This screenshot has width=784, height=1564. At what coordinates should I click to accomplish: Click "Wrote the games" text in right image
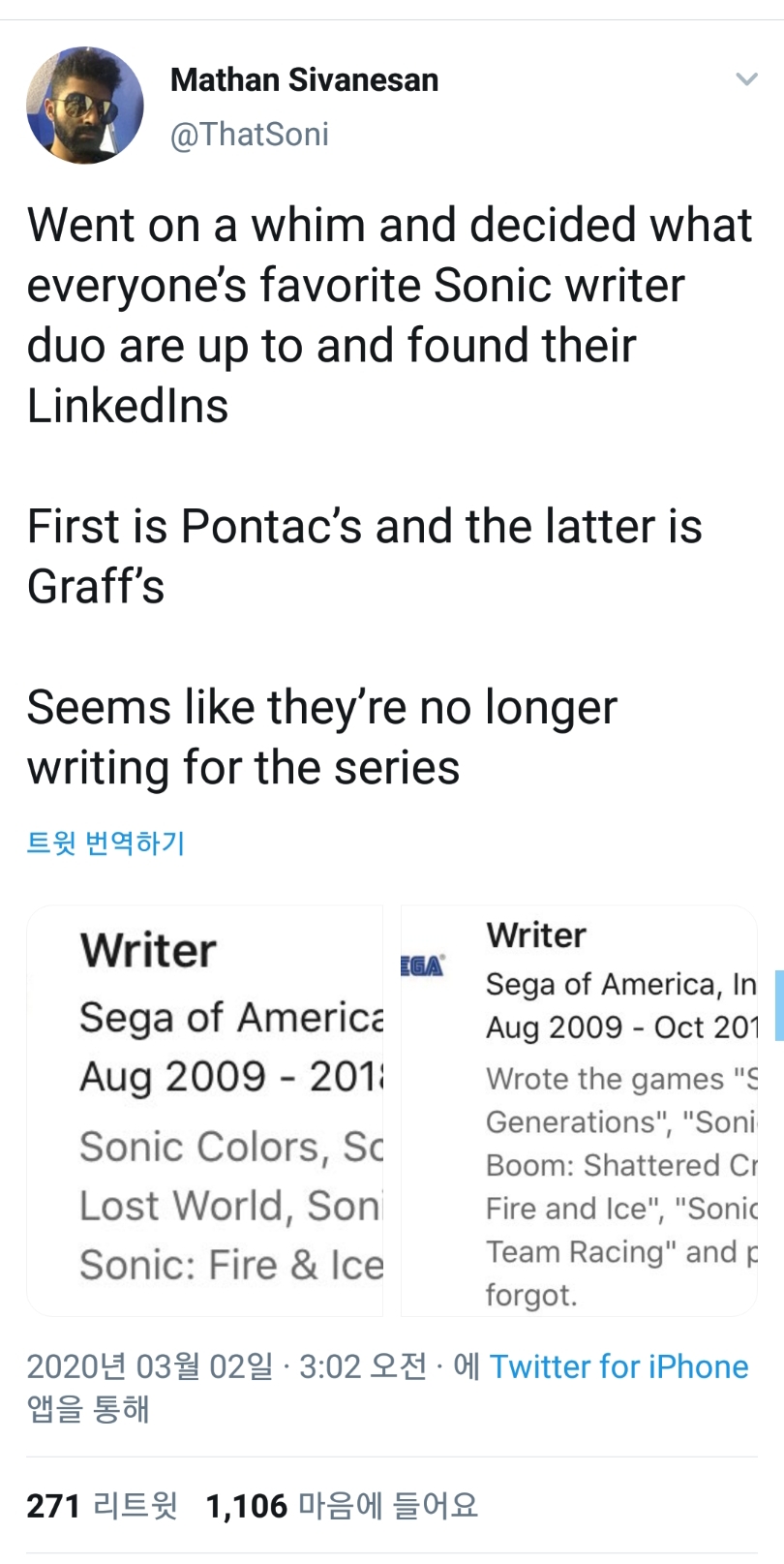tap(605, 1079)
